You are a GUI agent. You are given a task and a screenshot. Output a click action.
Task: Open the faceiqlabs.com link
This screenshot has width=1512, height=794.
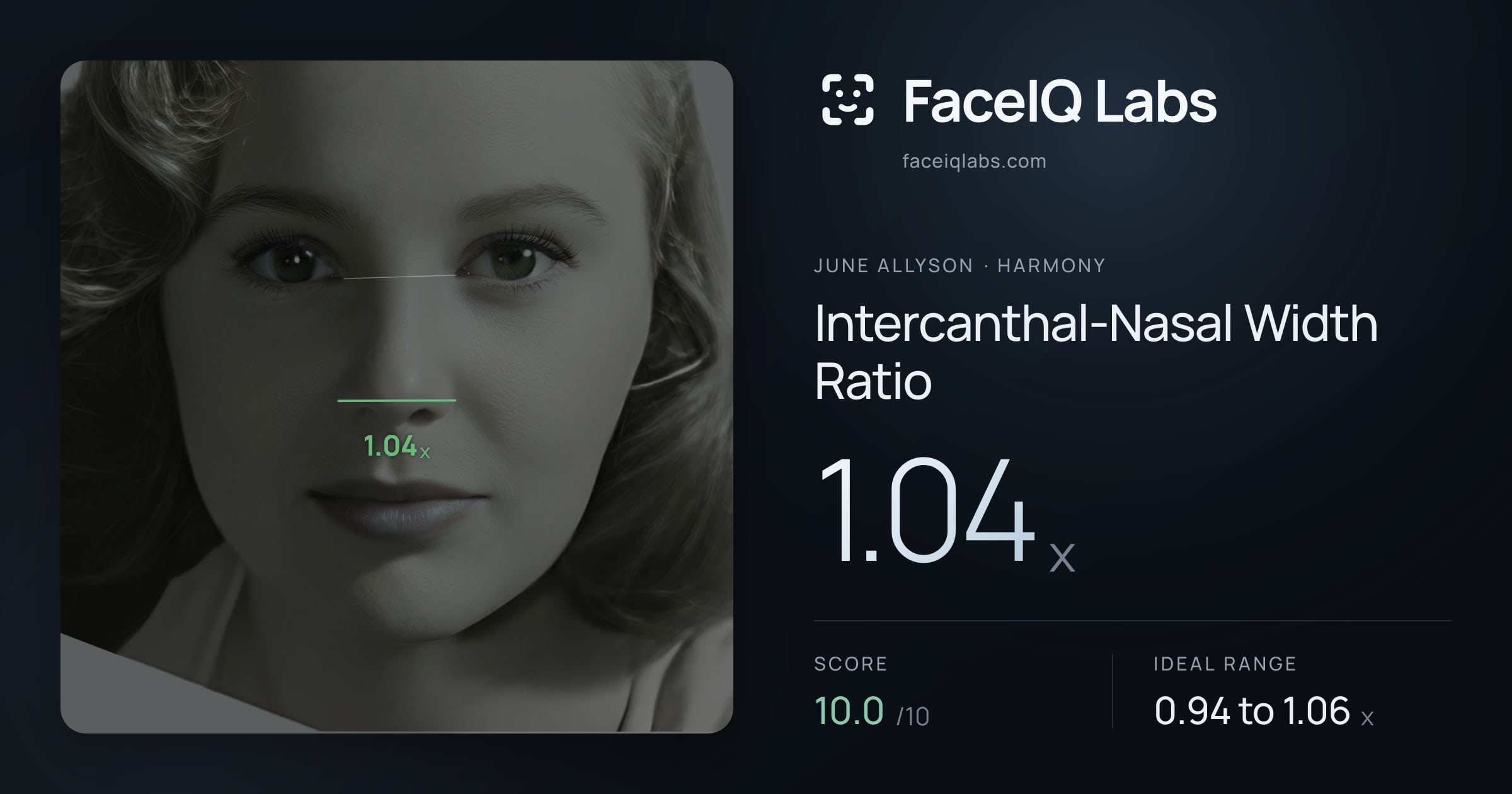[x=974, y=161]
